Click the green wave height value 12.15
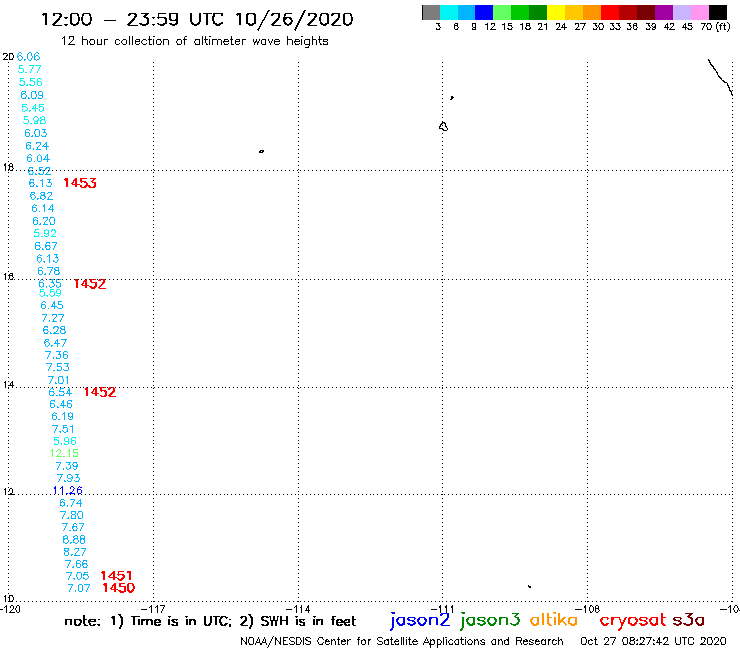 [x=64, y=453]
